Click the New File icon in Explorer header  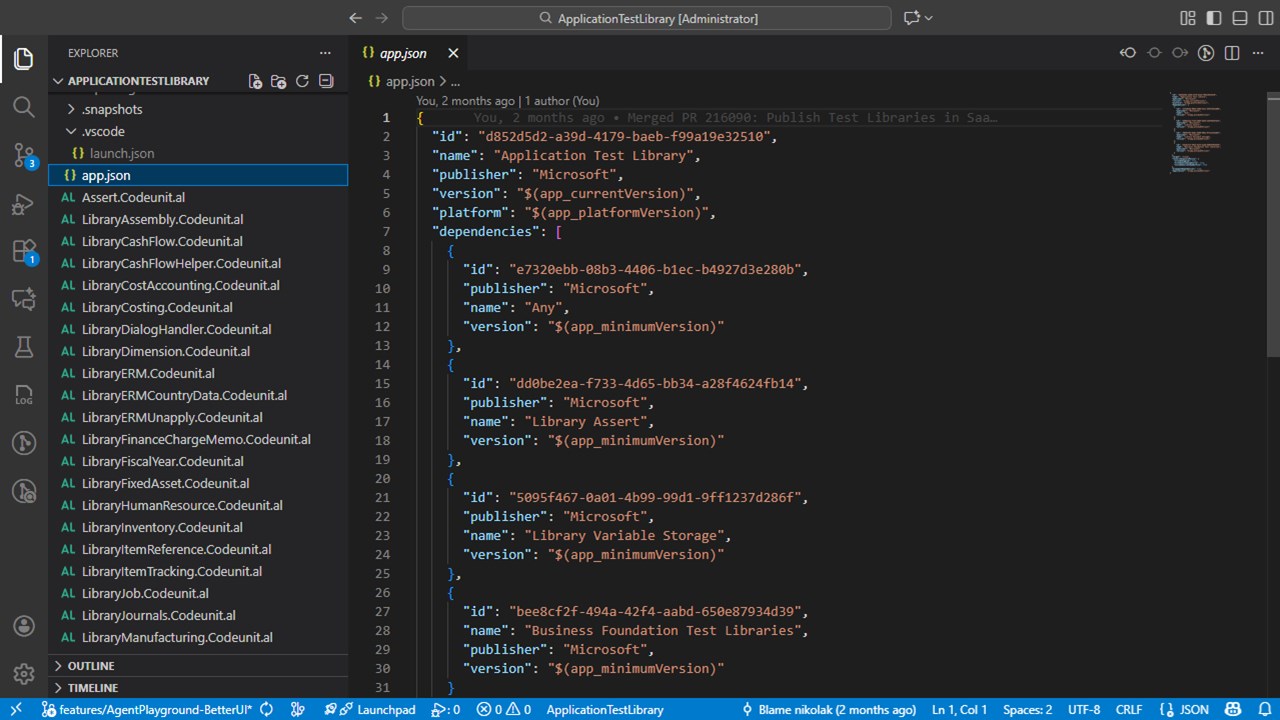(255, 81)
